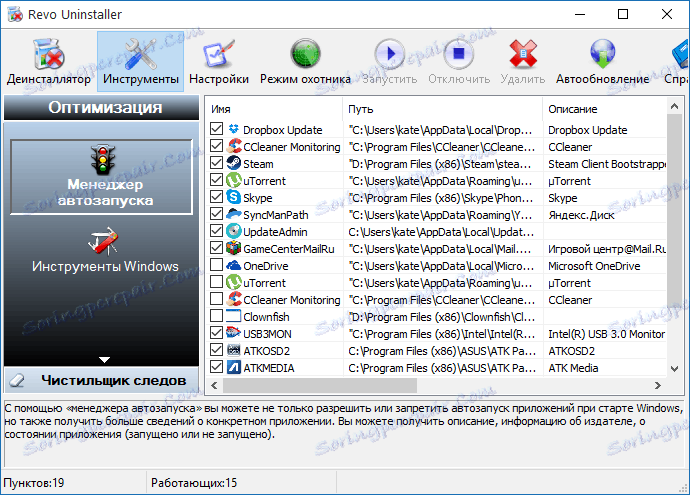Uncheck the ATKMEDIA autostart checkbox

coord(216,367)
